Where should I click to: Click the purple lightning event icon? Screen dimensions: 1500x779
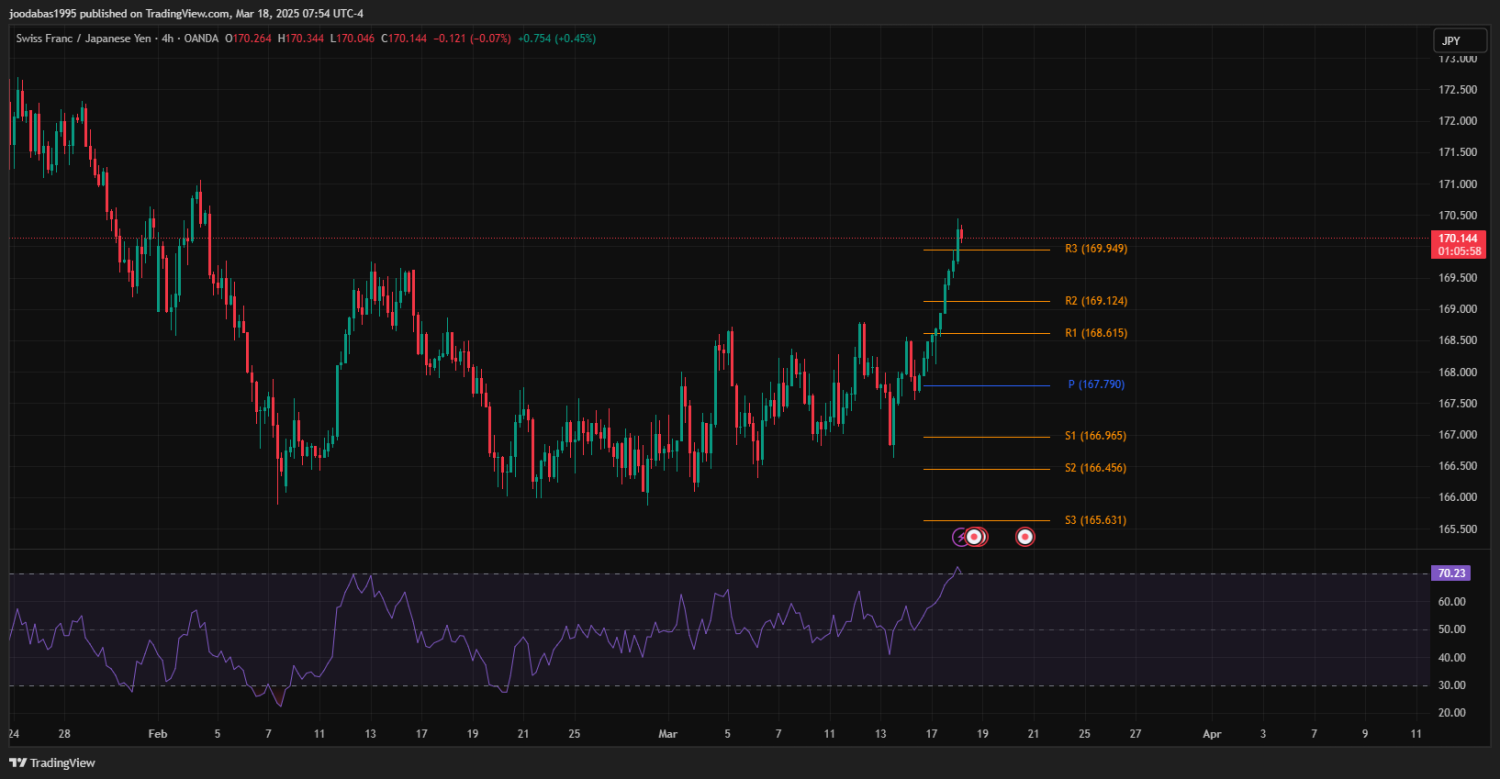click(x=961, y=537)
